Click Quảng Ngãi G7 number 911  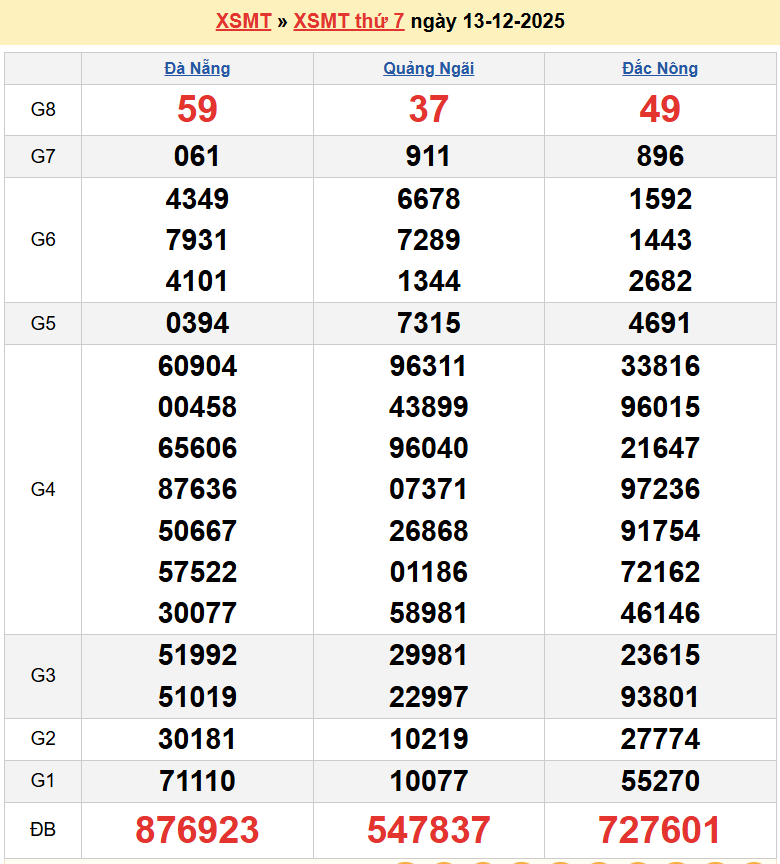coord(429,156)
